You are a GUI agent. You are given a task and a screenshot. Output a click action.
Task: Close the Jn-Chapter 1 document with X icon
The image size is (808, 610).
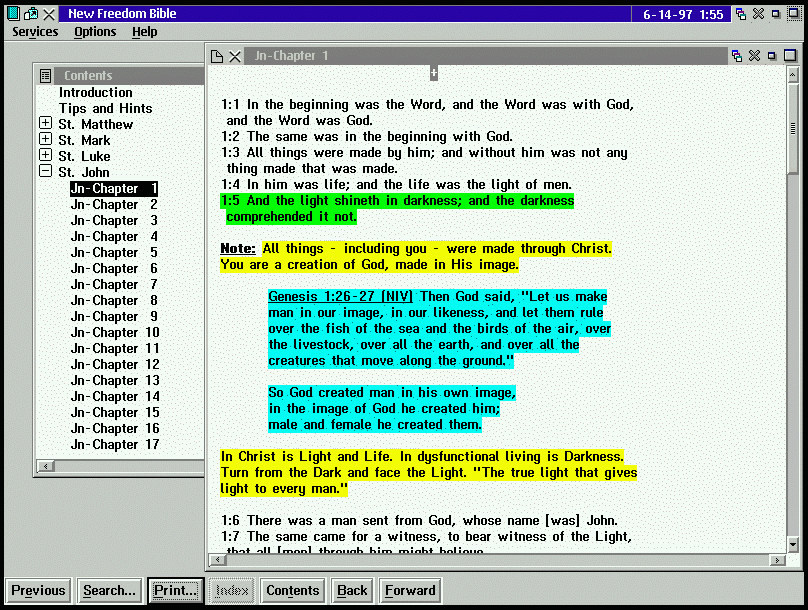pyautogui.click(x=235, y=56)
